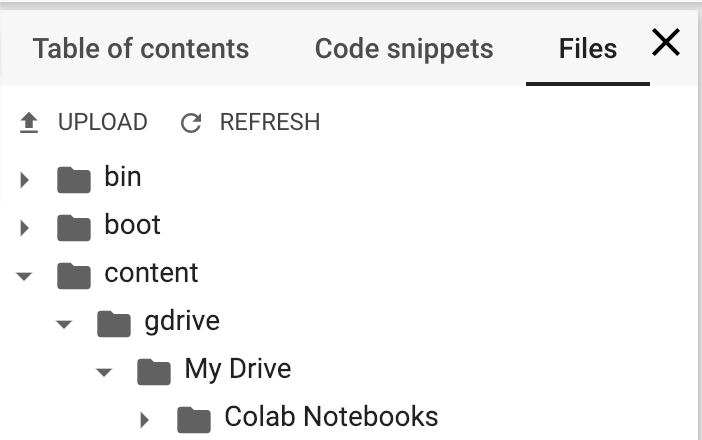702x440 pixels.
Task: Collapse the My Drive folder arrow
Action: click(x=103, y=372)
